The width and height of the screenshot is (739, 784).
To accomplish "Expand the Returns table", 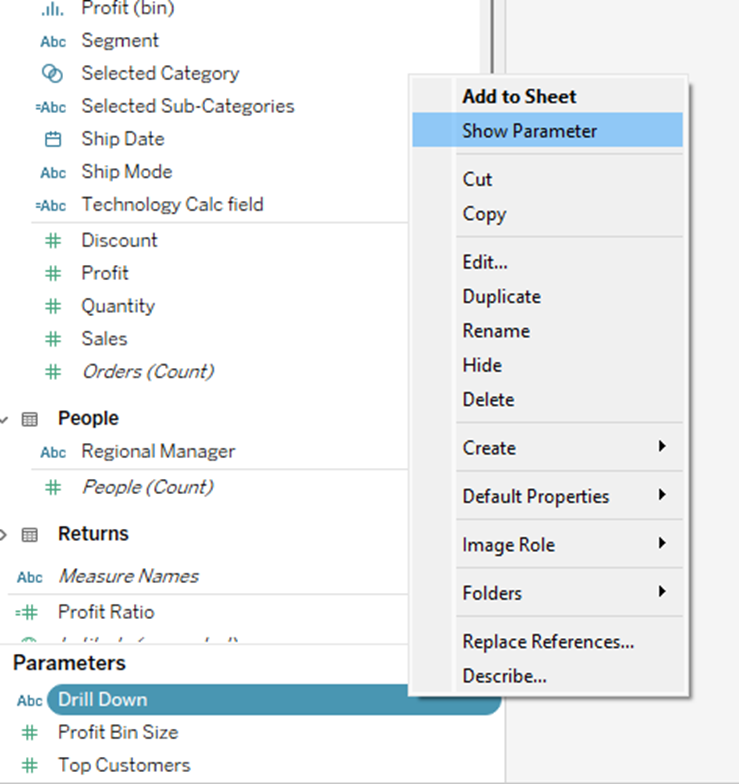I will [5, 534].
